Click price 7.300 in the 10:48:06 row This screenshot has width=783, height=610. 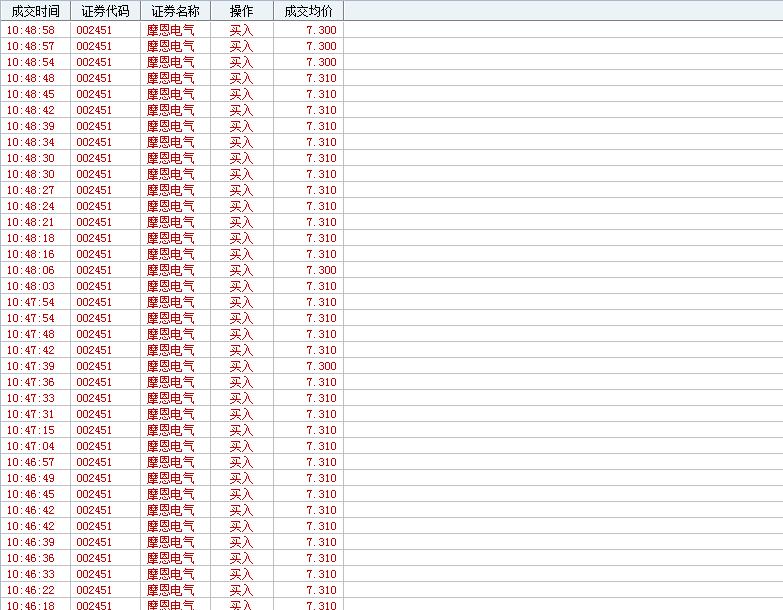[322, 270]
